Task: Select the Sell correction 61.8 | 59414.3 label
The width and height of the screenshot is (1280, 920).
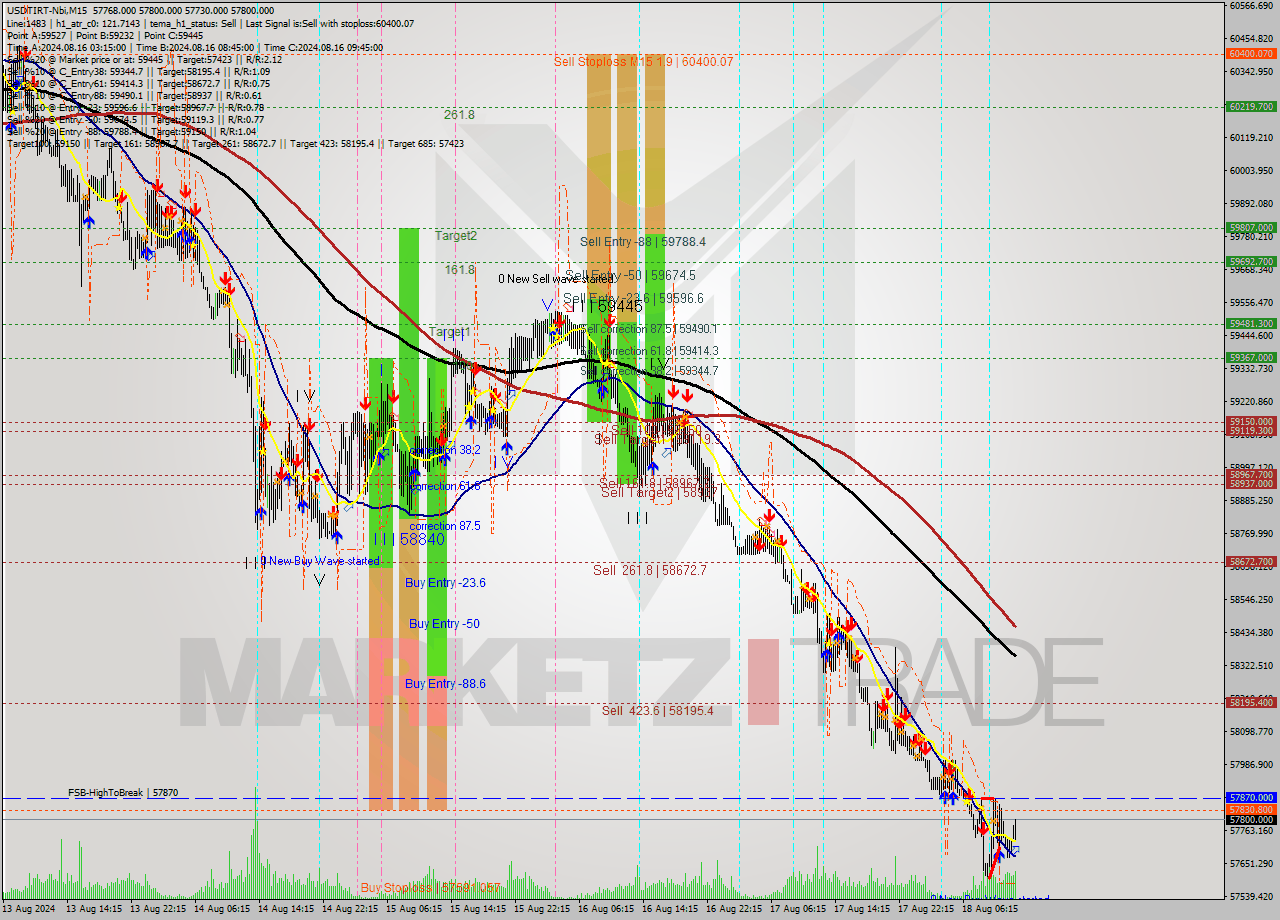Action: 650,352
